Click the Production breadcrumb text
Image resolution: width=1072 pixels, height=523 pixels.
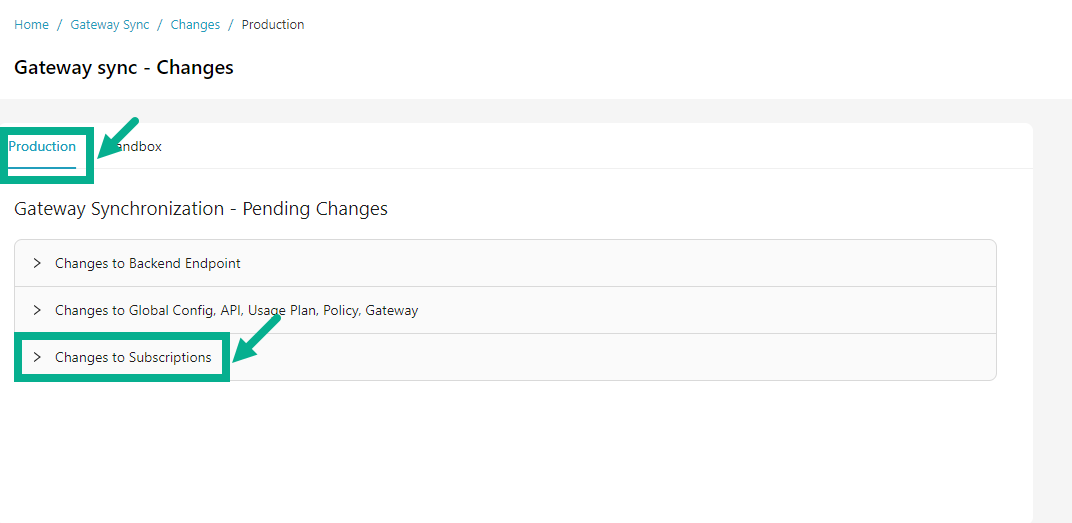pyautogui.click(x=273, y=24)
